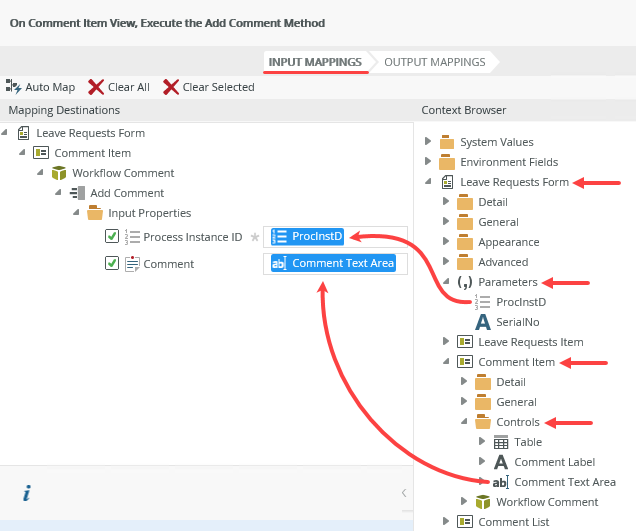The width and height of the screenshot is (636, 531).
Task: Click the red X Clear All icon
Action: point(96,87)
